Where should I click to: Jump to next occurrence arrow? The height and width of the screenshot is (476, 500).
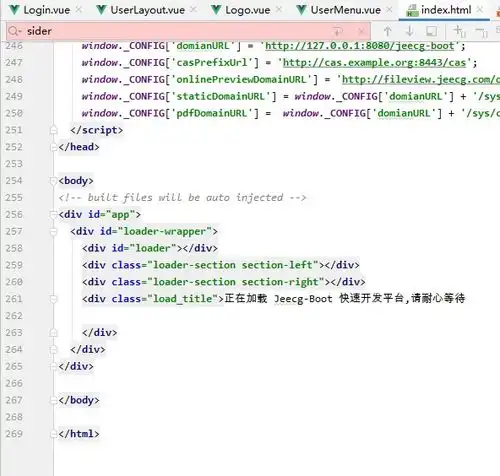(410, 31)
